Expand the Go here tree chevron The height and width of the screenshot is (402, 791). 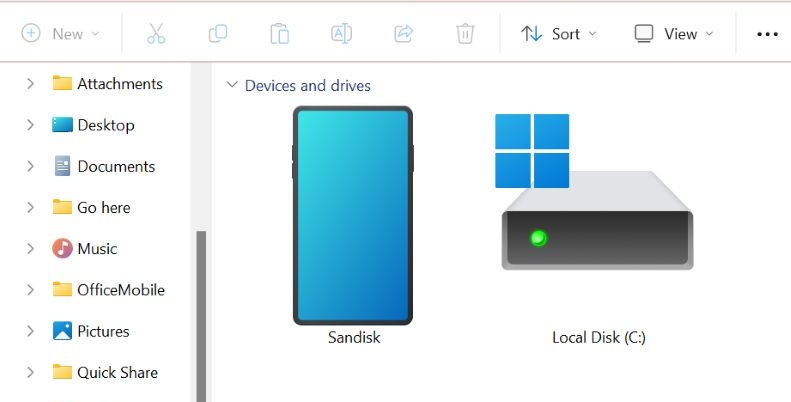(x=30, y=207)
